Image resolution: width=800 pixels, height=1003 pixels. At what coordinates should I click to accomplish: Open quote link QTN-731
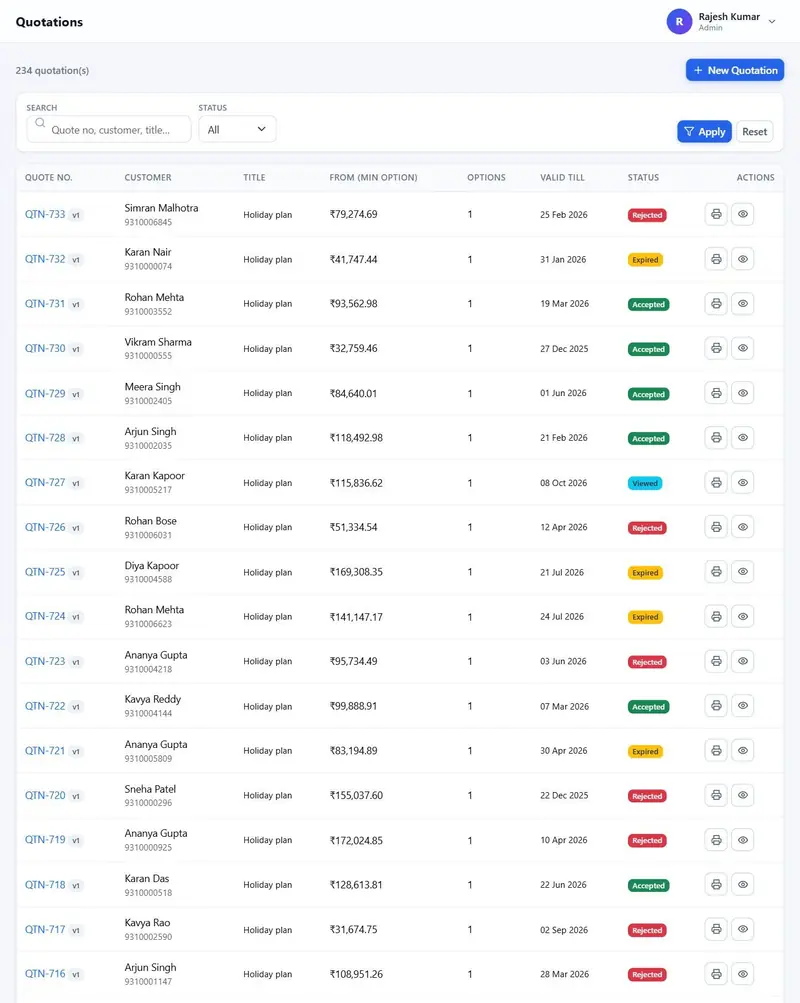(45, 304)
